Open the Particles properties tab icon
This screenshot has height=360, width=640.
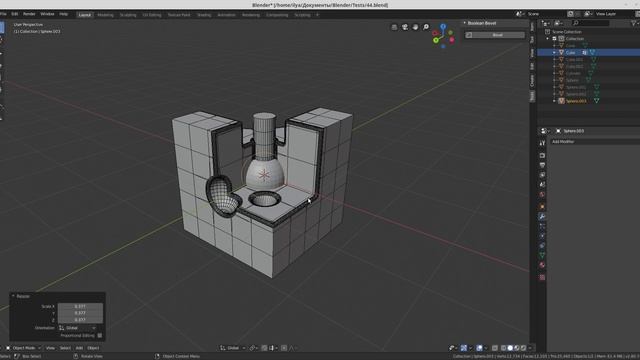(542, 226)
